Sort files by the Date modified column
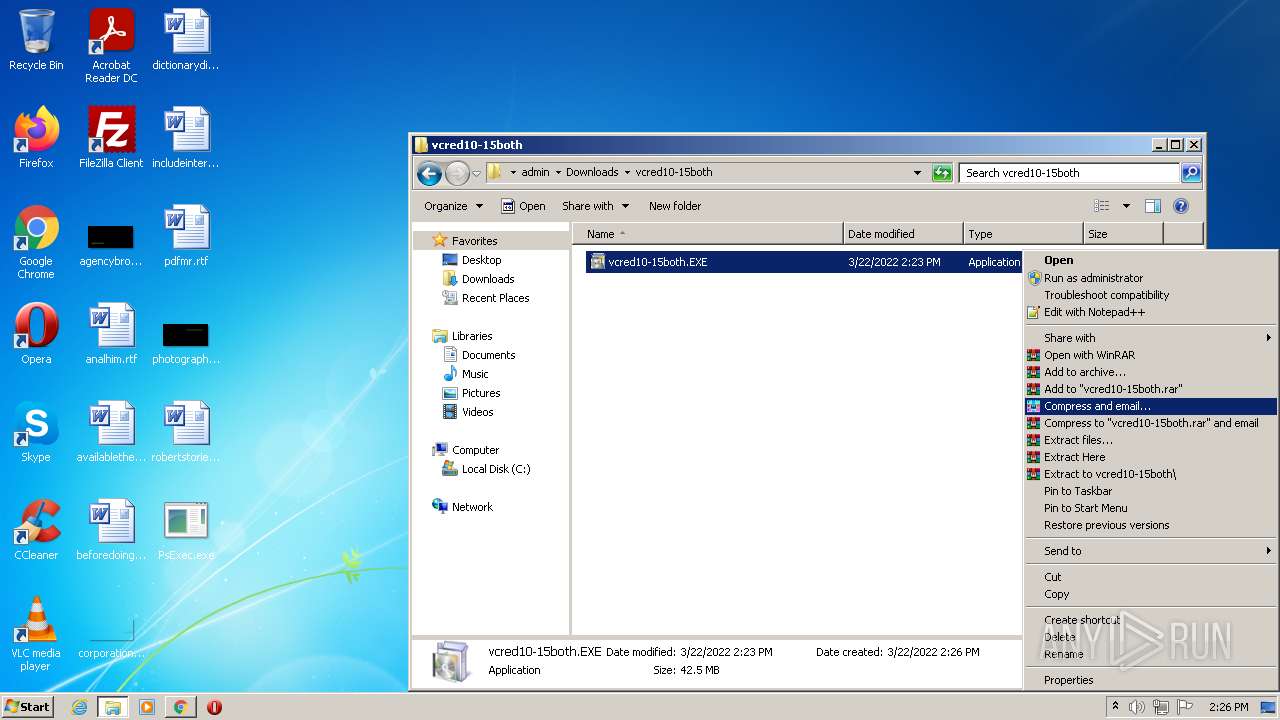1280x720 pixels. point(881,234)
